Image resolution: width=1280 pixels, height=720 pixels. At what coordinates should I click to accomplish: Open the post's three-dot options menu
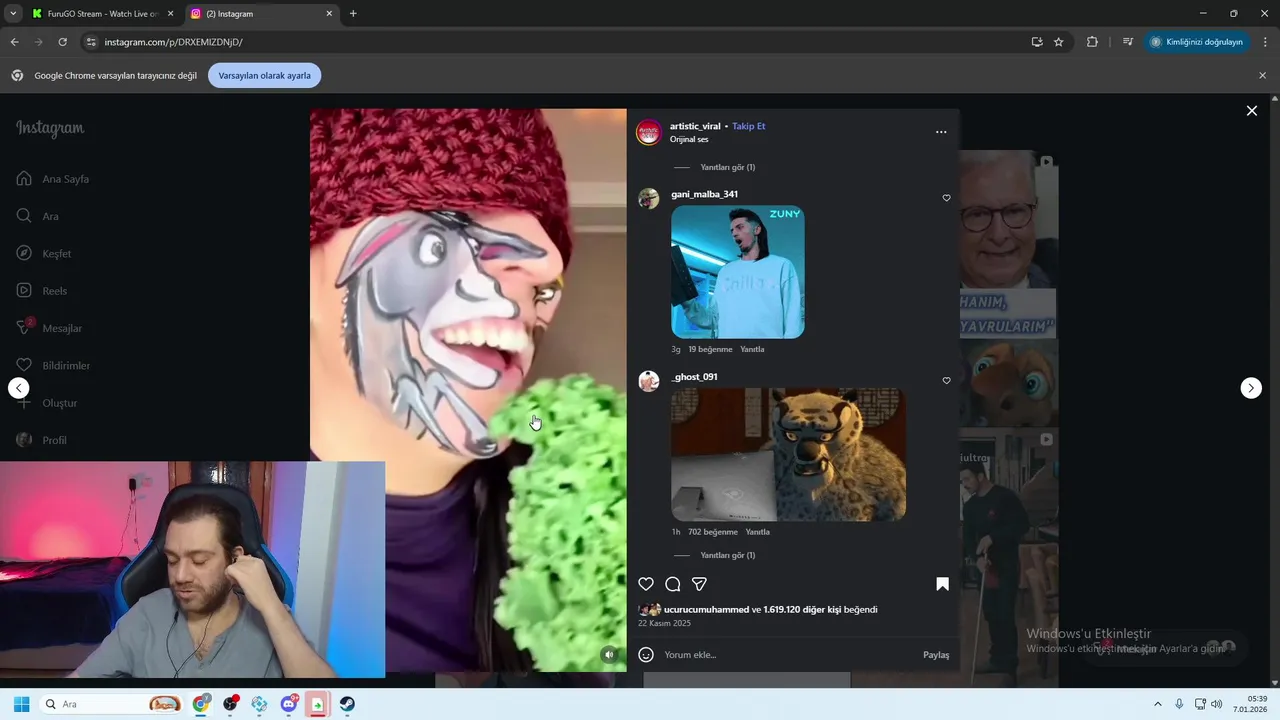[941, 132]
